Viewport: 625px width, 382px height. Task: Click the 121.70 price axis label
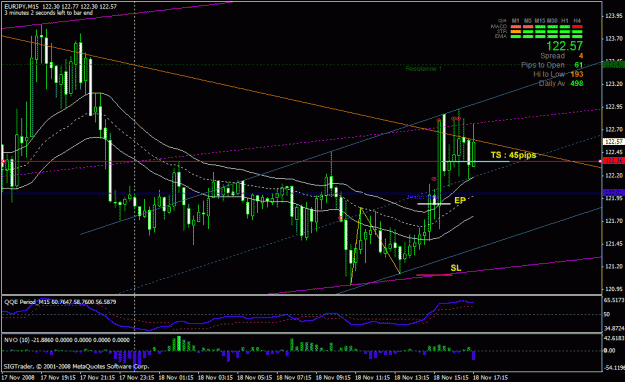point(614,221)
